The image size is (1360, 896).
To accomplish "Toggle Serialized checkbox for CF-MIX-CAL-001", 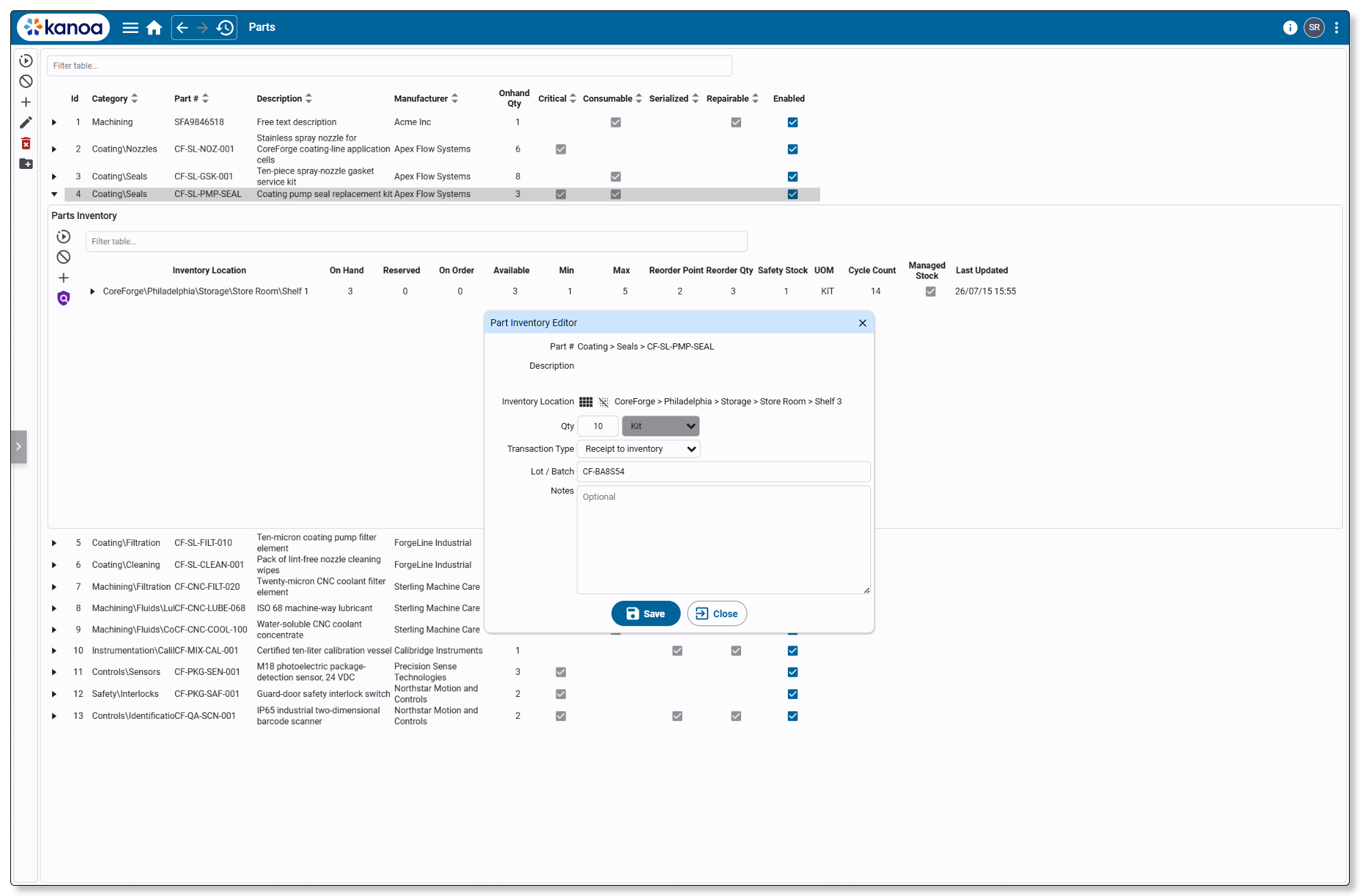I will tap(677, 650).
